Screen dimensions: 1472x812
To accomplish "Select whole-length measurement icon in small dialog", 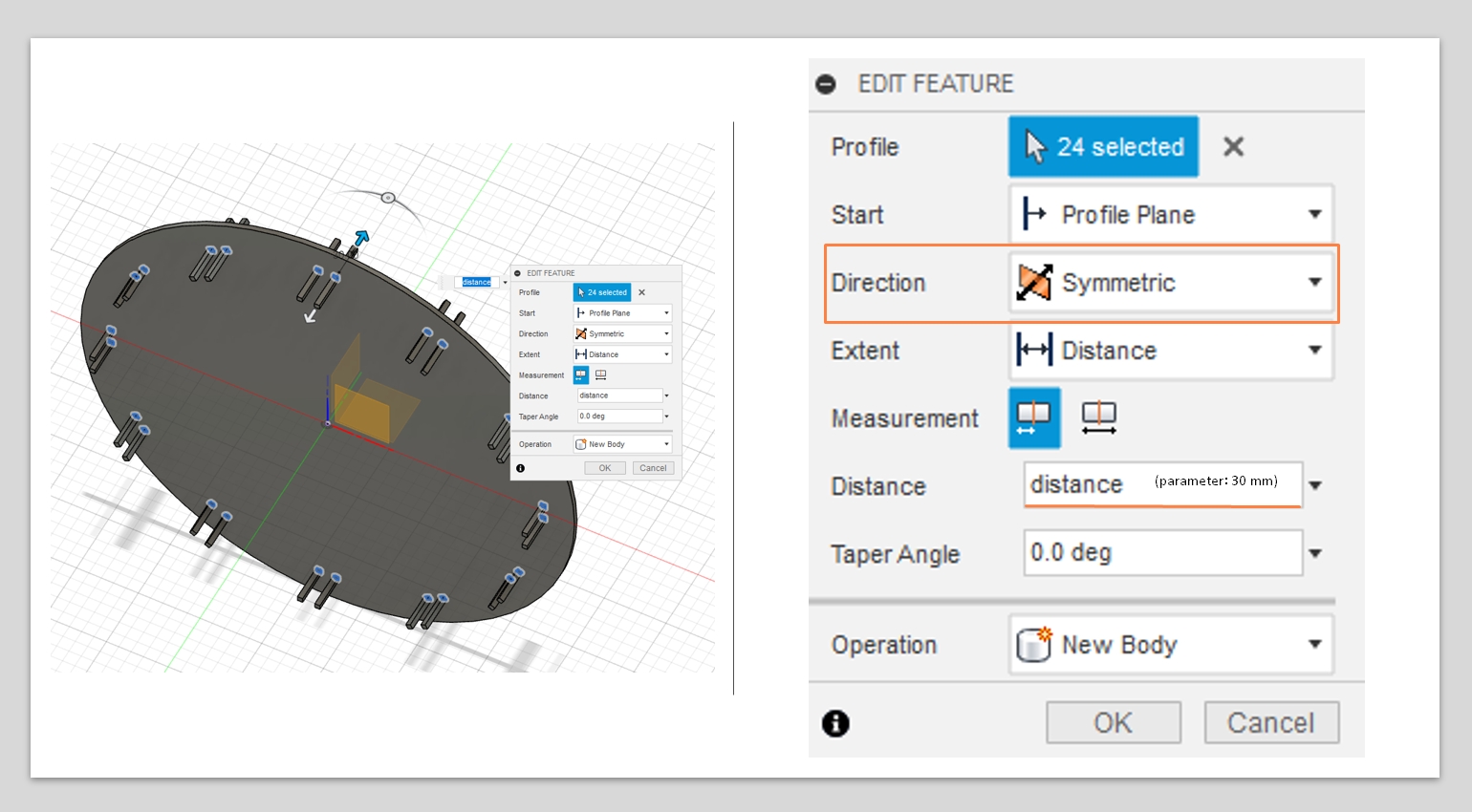I will coord(601,374).
